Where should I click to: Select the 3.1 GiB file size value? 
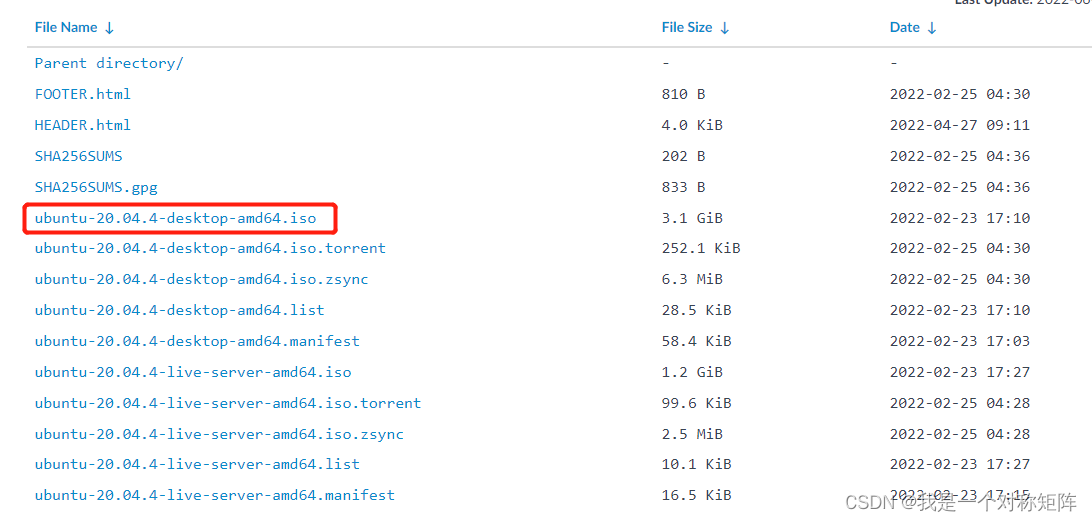(692, 219)
